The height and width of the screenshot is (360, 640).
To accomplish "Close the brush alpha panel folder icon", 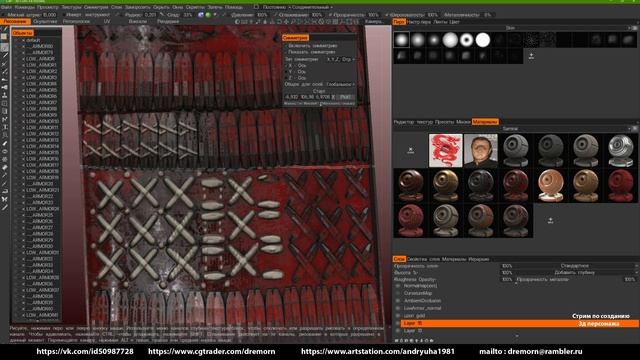I will point(635,28).
